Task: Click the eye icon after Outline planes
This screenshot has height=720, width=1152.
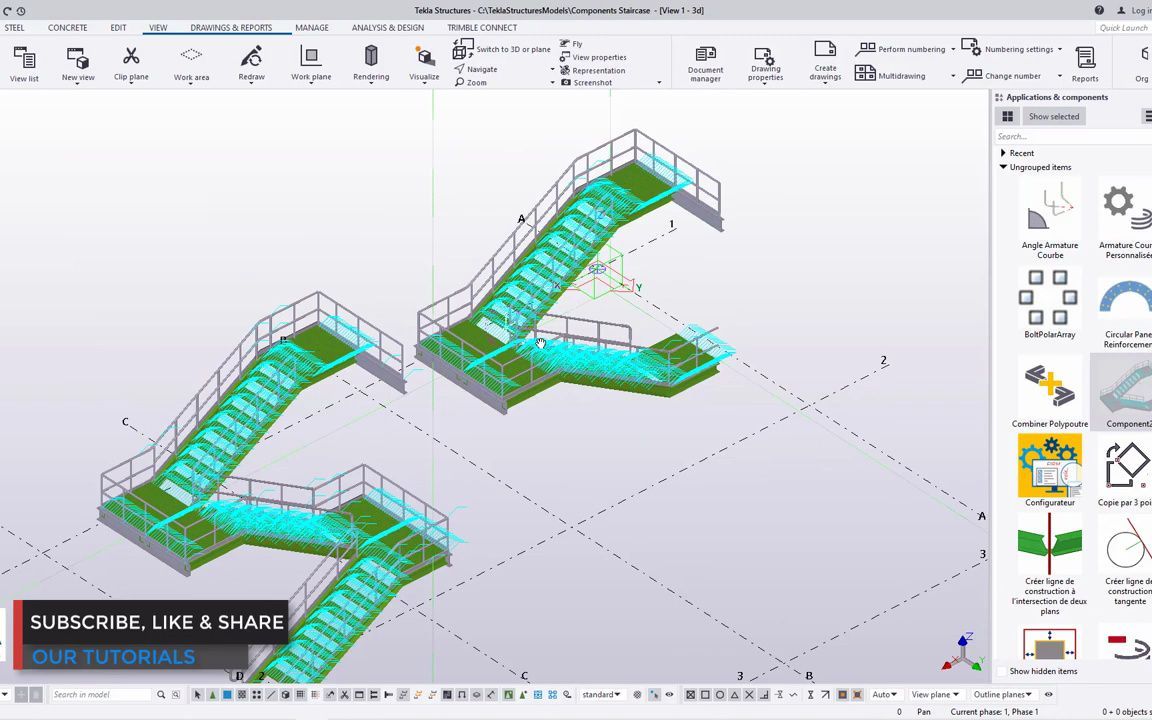Action: click(1048, 694)
